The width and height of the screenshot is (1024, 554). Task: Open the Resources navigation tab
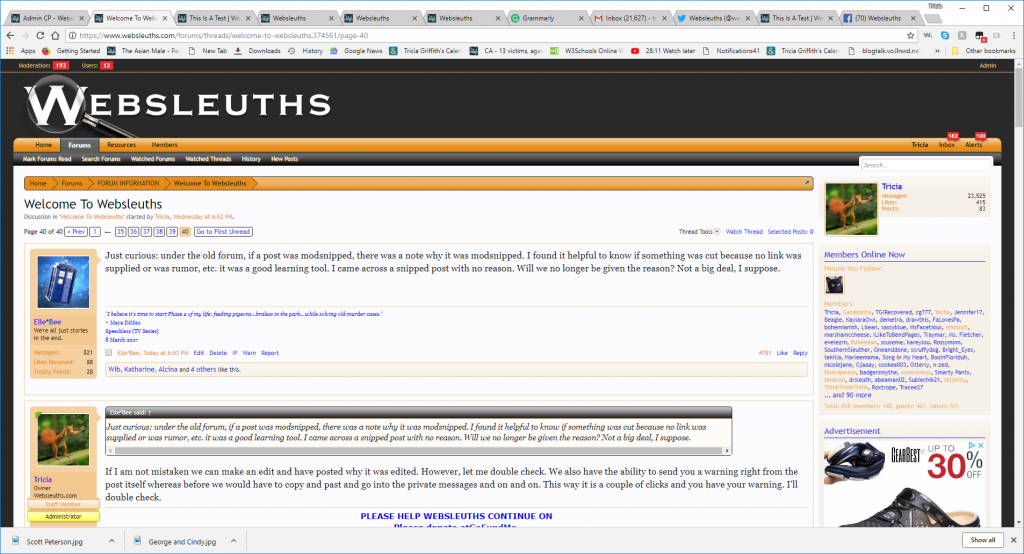point(121,145)
